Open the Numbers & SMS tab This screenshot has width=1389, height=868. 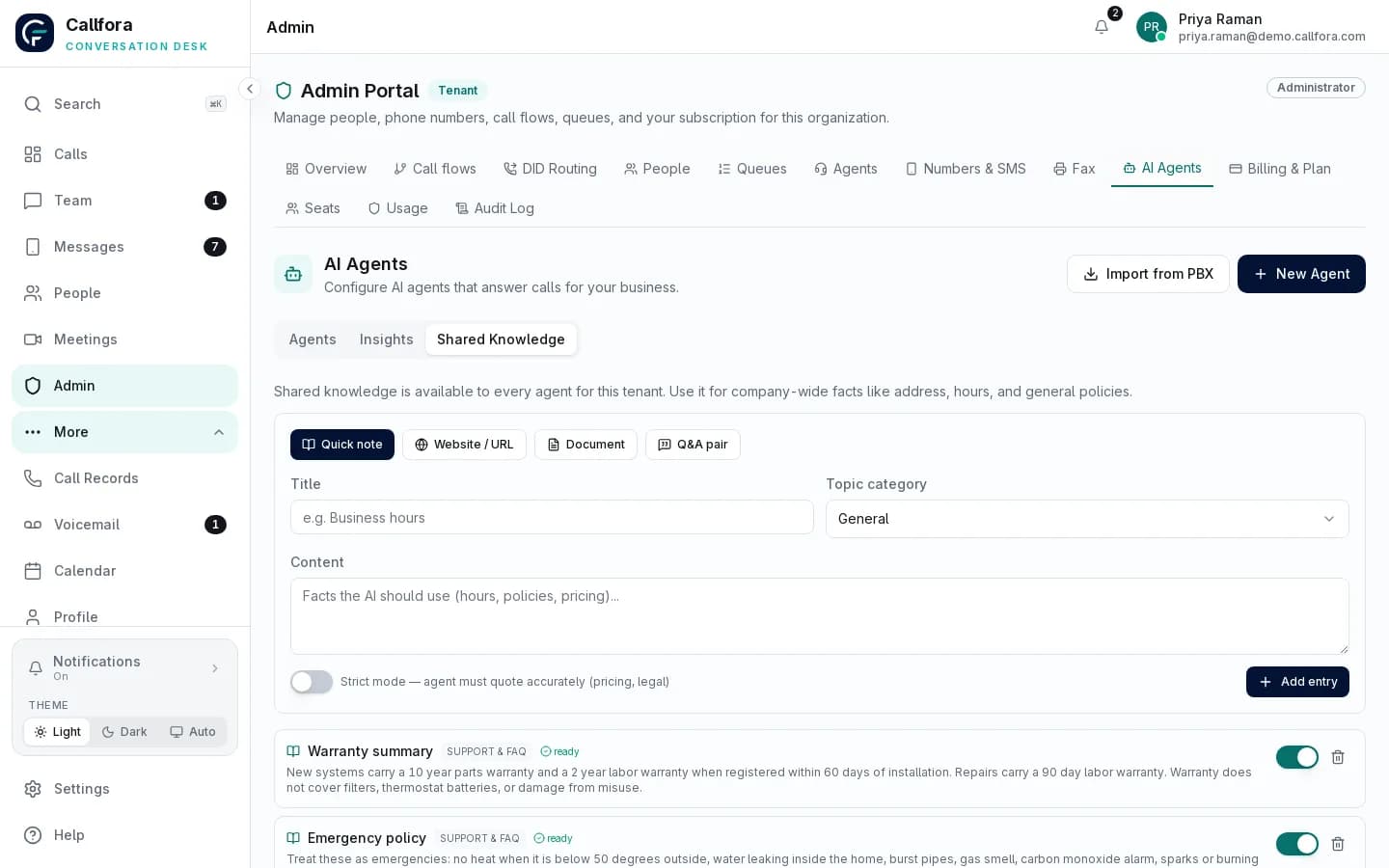tap(966, 169)
